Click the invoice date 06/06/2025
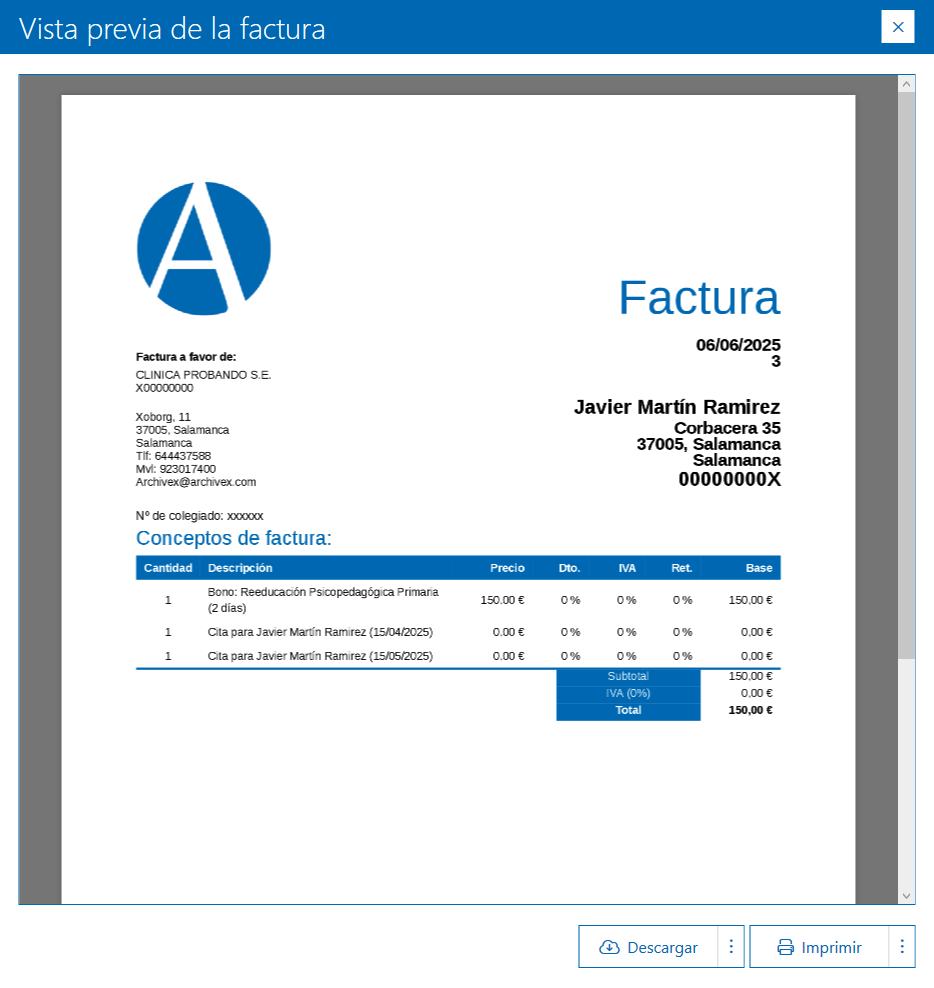The width and height of the screenshot is (934, 988). (736, 344)
